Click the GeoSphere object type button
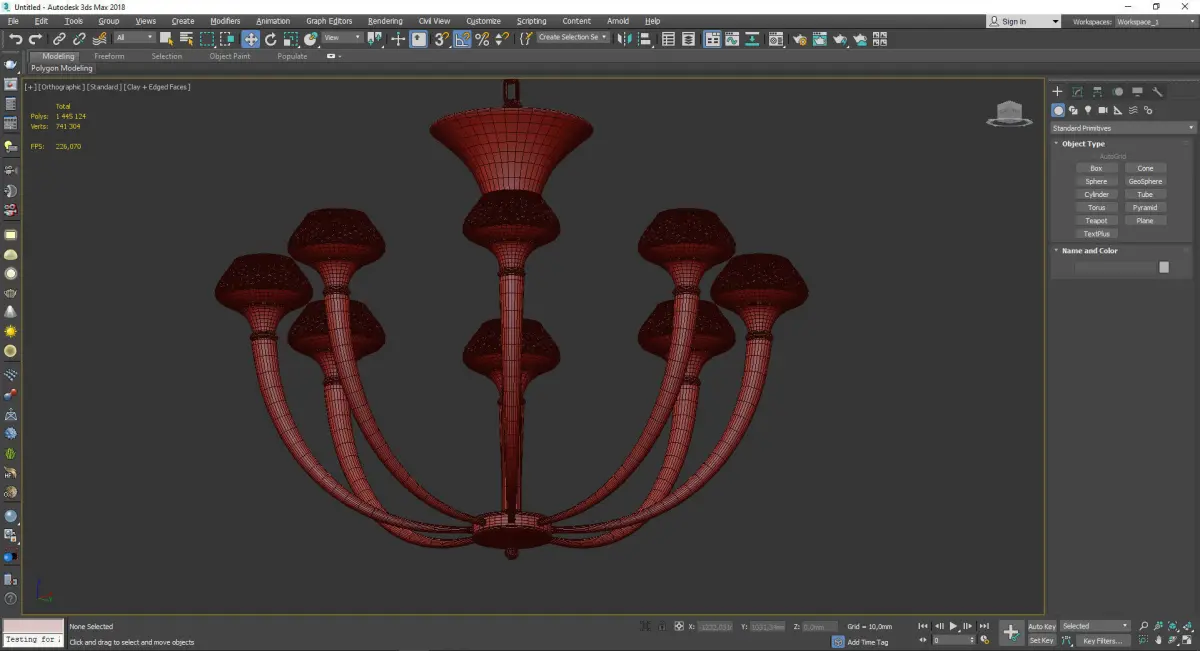The height and width of the screenshot is (651, 1200). pyautogui.click(x=1145, y=182)
